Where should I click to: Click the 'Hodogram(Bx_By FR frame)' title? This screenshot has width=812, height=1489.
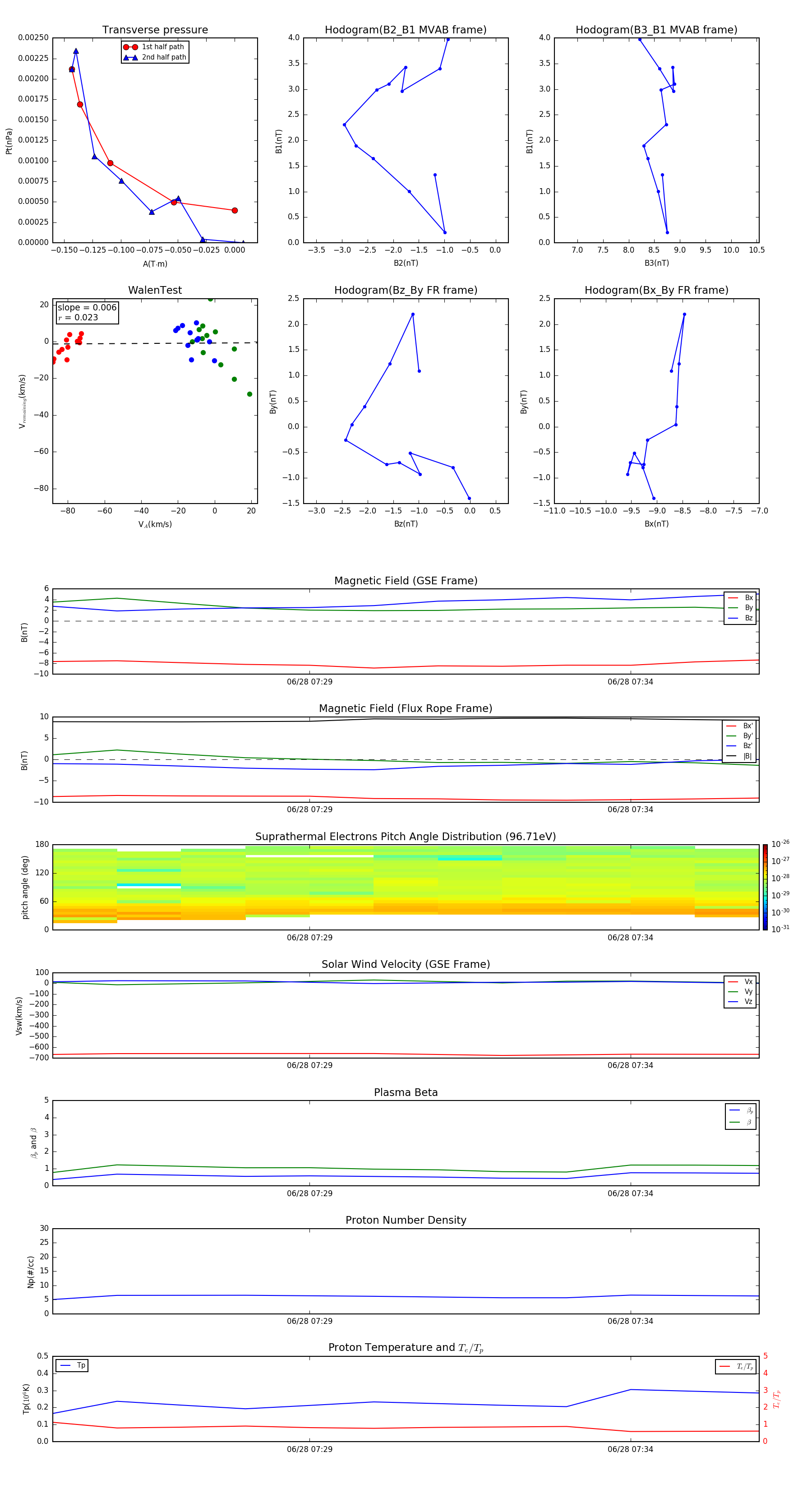(x=656, y=290)
